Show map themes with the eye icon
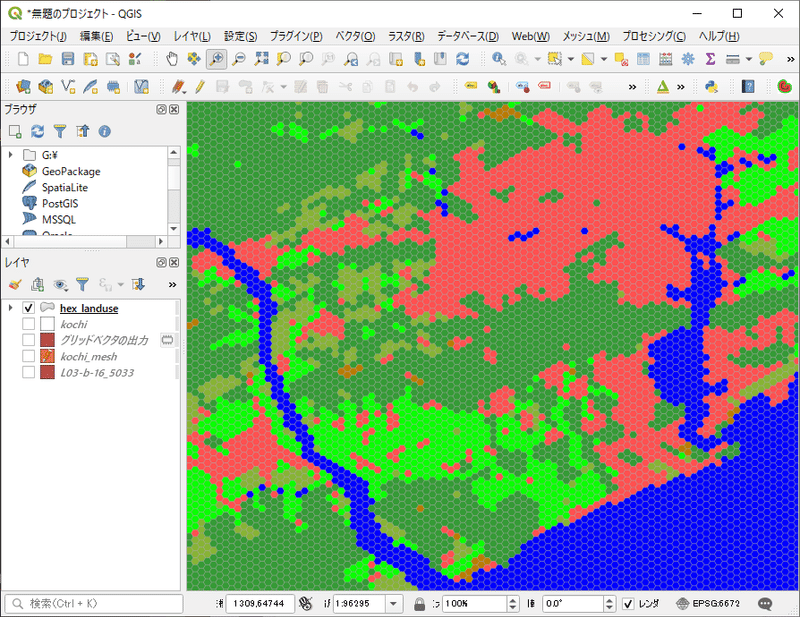The image size is (800, 617). (x=60, y=284)
